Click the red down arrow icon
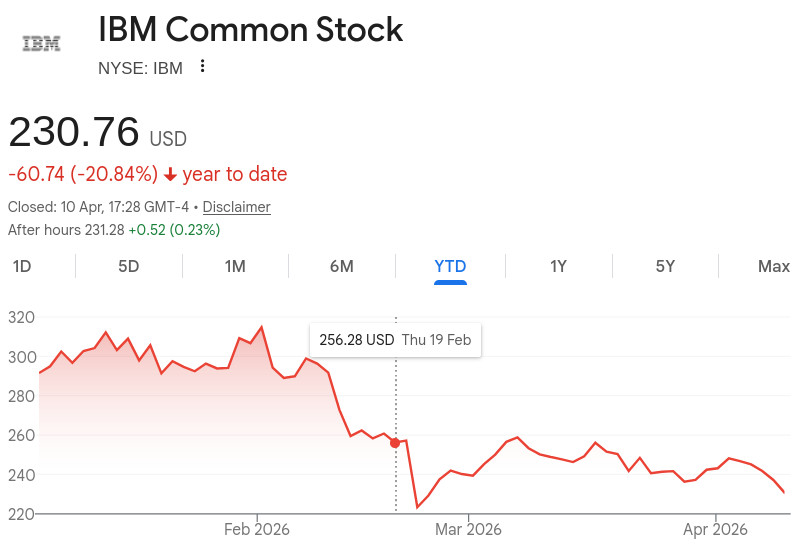 pos(171,175)
